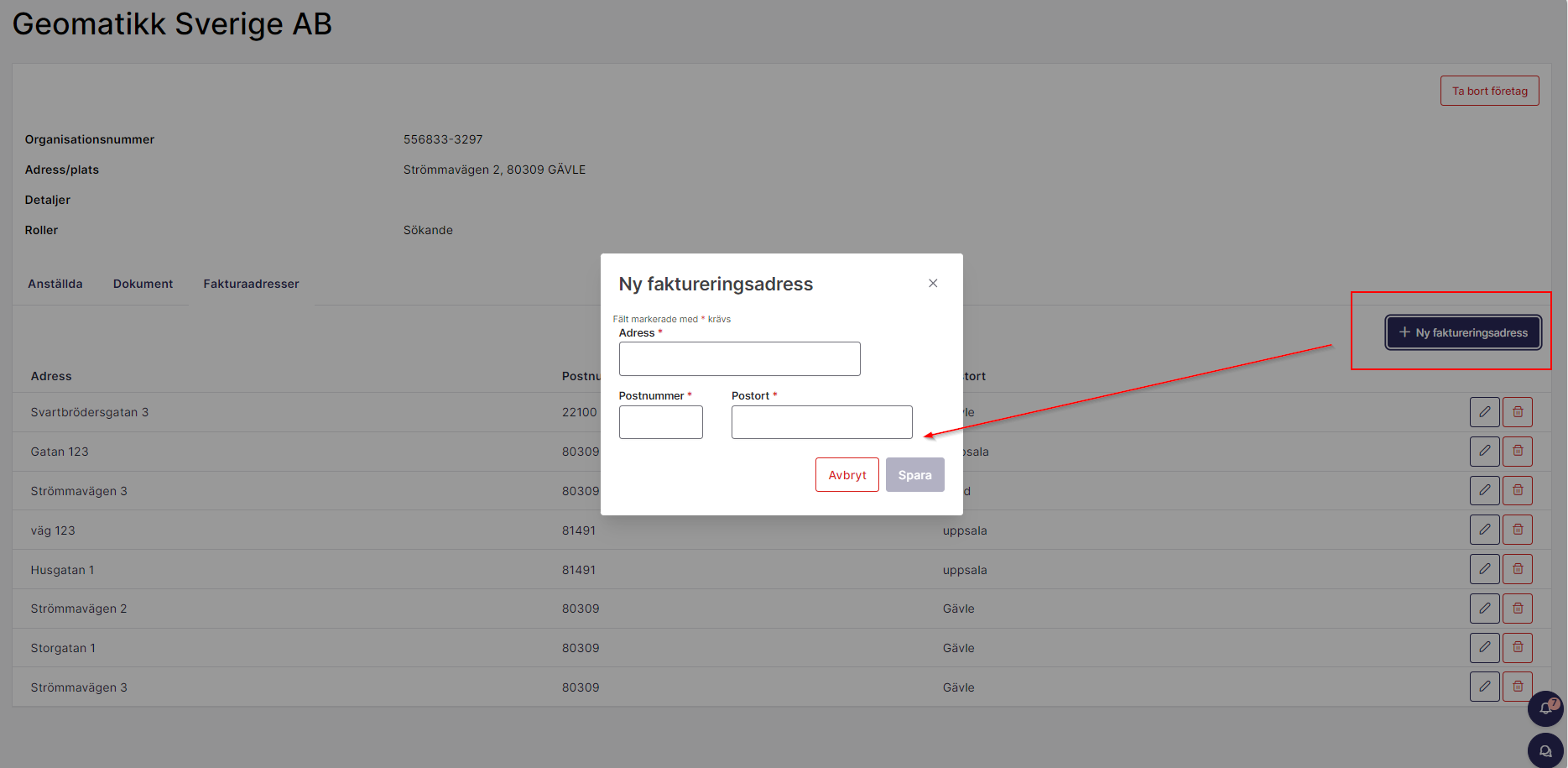Edit the Strömmavägen 2 address row
Viewport: 1568px width, 768px height.
(x=1484, y=608)
